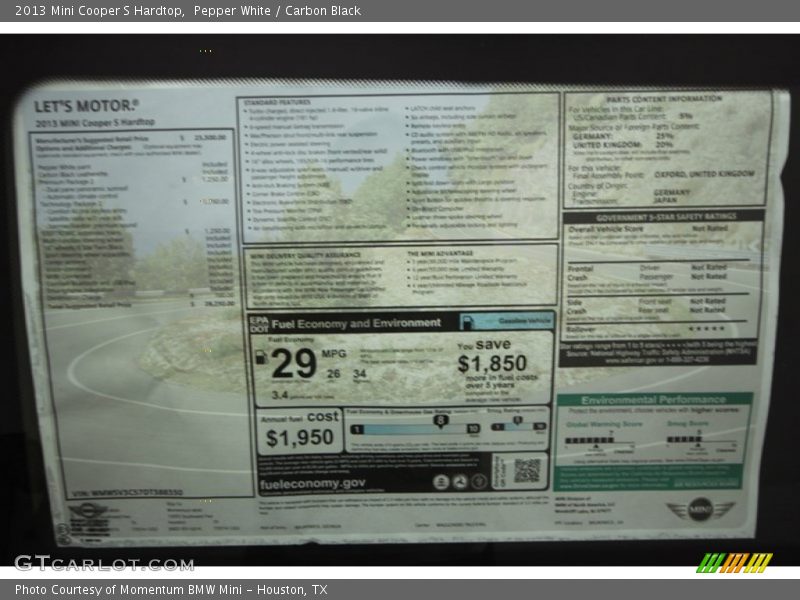Click the 'Fuel Economy and Environment' header

356,323
